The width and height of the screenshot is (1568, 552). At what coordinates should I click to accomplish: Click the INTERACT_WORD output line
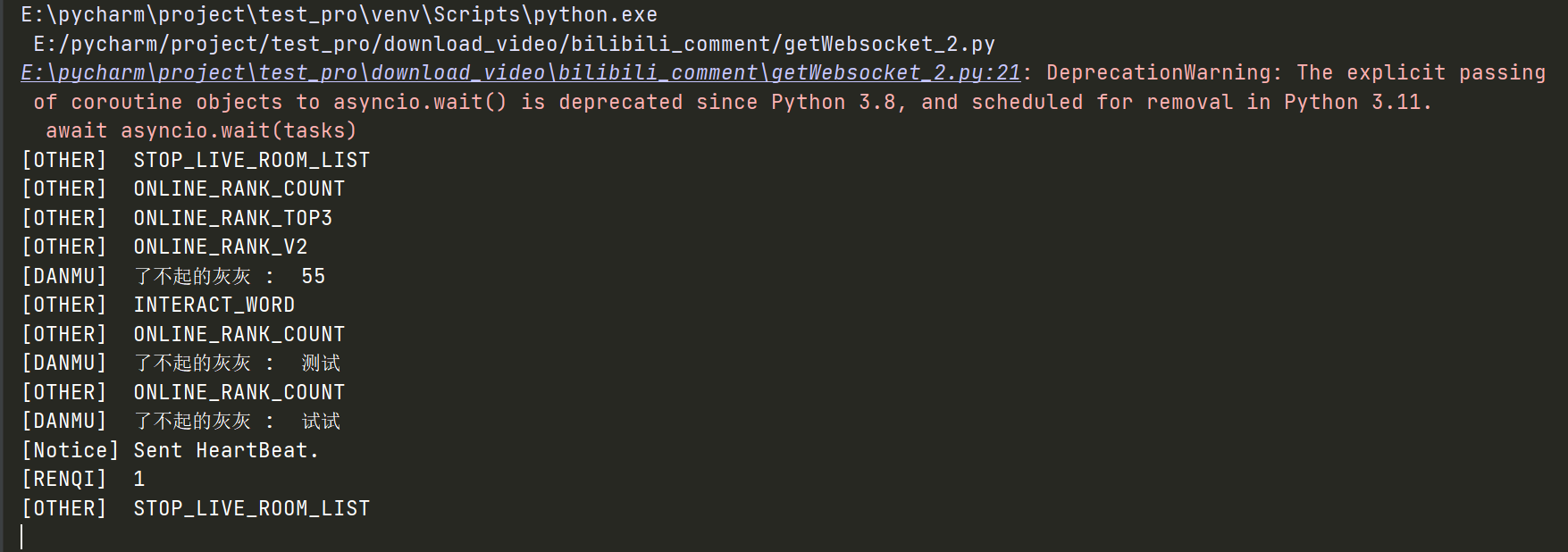pos(158,305)
